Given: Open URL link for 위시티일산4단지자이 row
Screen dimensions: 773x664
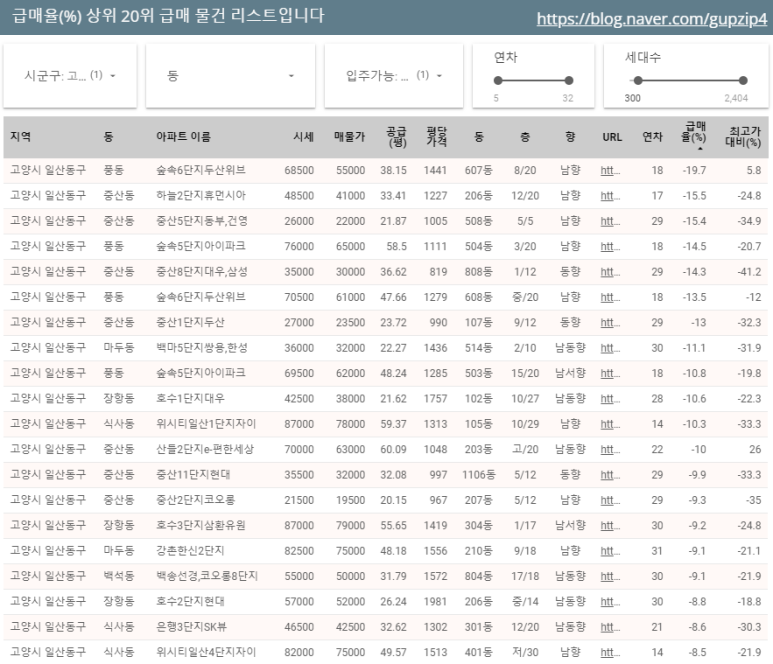Looking at the screenshot, I should (x=610, y=653).
